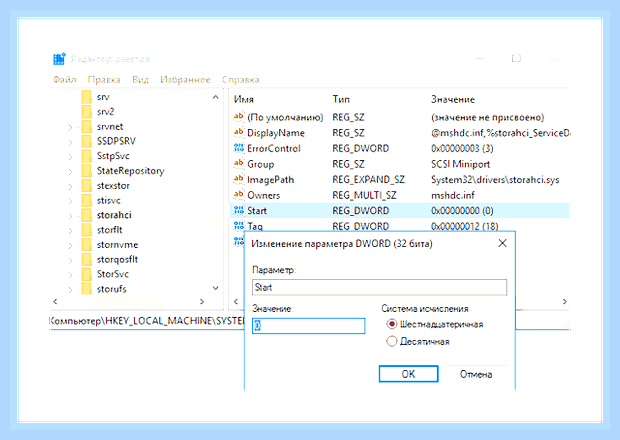This screenshot has width=620, height=440.
Task: Select the storahci folder icon in tree
Action: [x=87, y=215]
